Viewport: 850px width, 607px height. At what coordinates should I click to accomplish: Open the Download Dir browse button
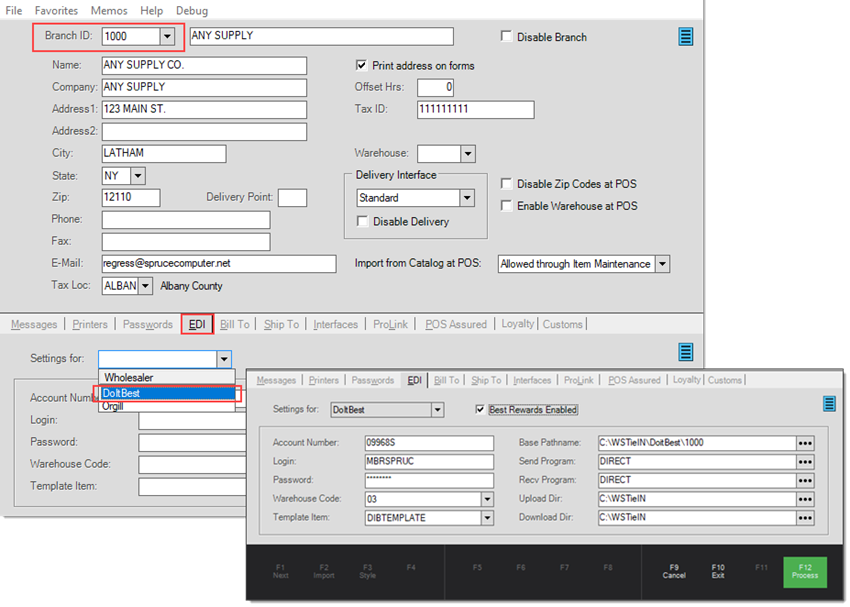804,518
